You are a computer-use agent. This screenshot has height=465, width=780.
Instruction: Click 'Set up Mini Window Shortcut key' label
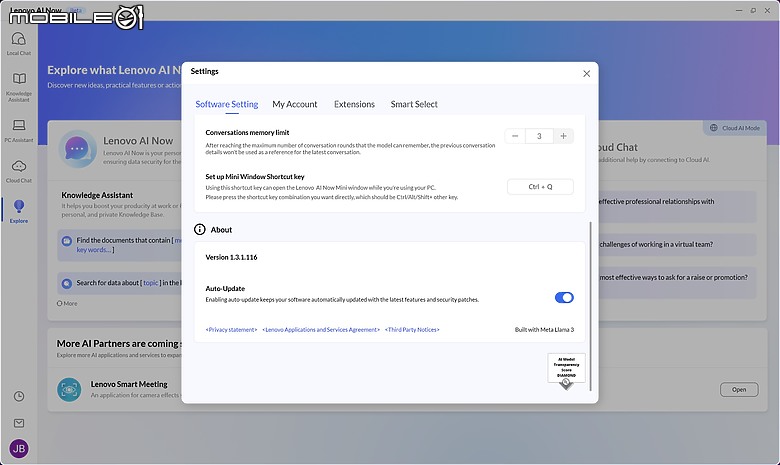click(255, 177)
